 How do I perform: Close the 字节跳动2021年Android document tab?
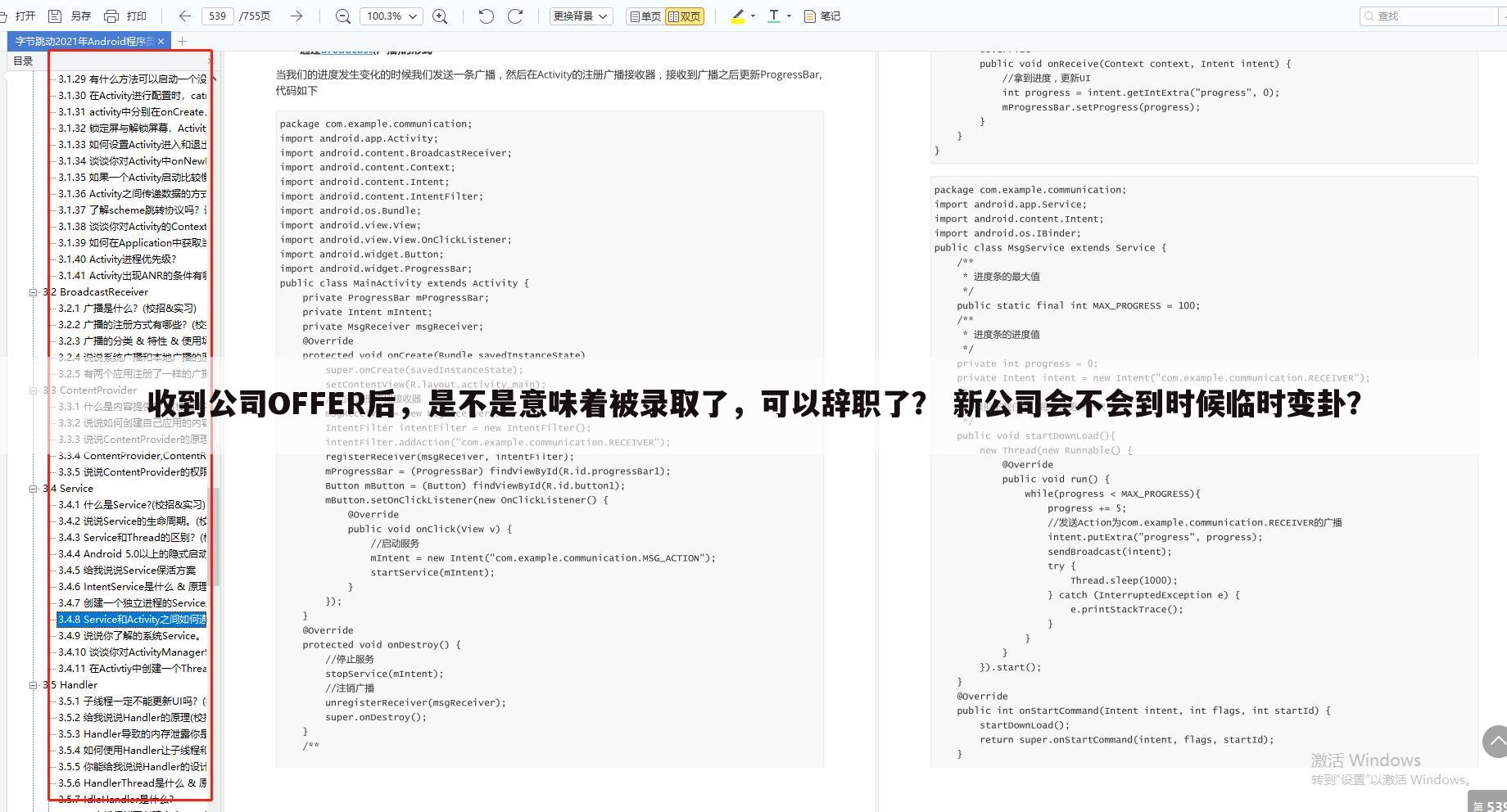pyautogui.click(x=161, y=41)
